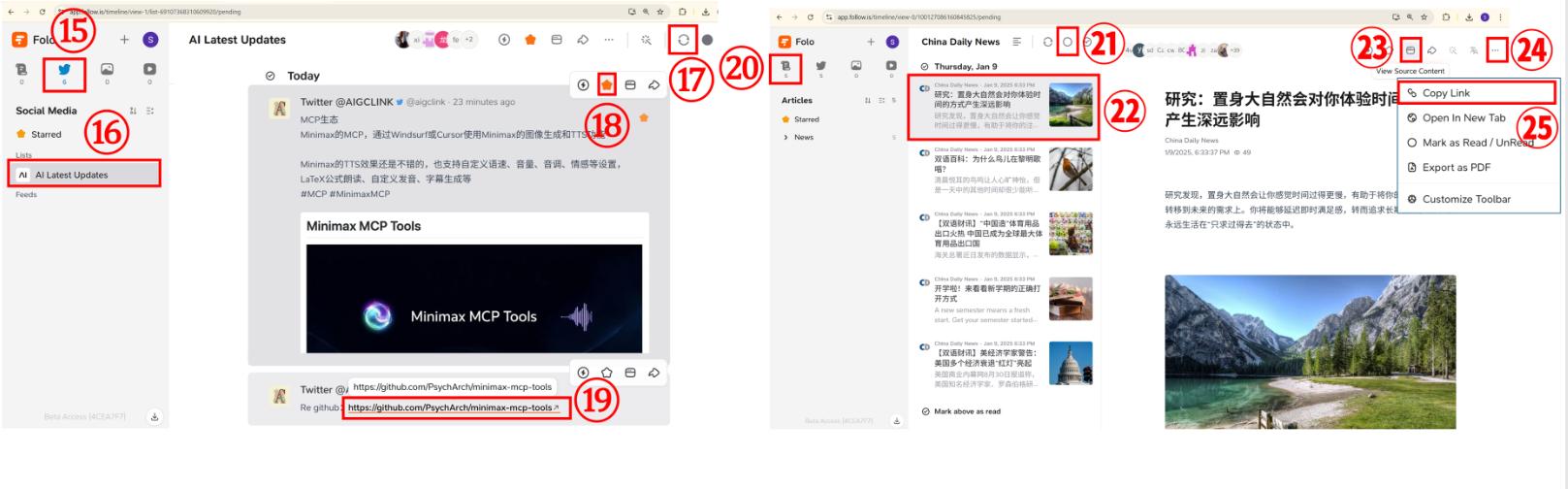Toggle unread-only circle in China Daily News header

click(1068, 42)
